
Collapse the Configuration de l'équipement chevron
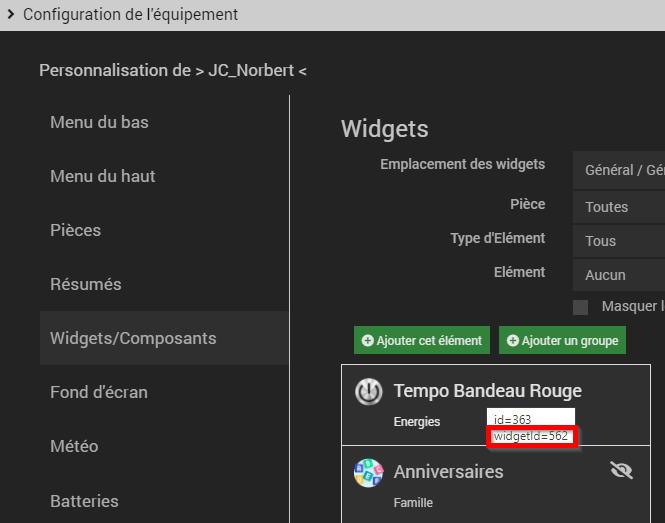coord(11,15)
